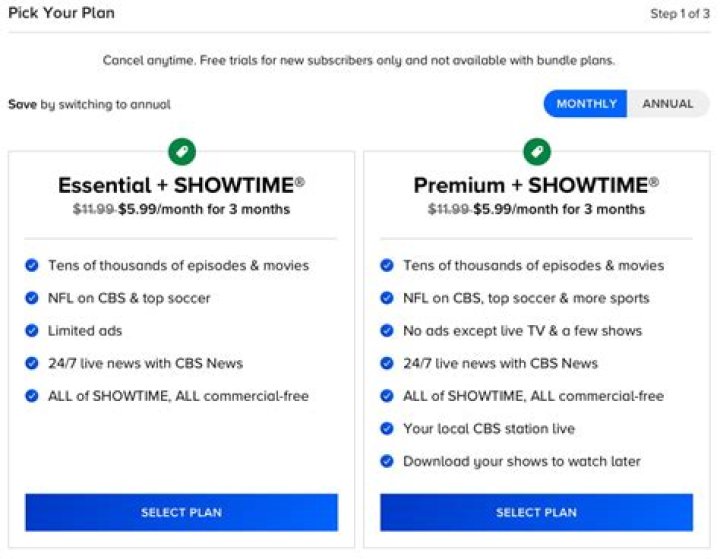Viewport: 720px width, 559px height.
Task: Select Plan for Essential + SHOWTIME
Action: coord(181,512)
